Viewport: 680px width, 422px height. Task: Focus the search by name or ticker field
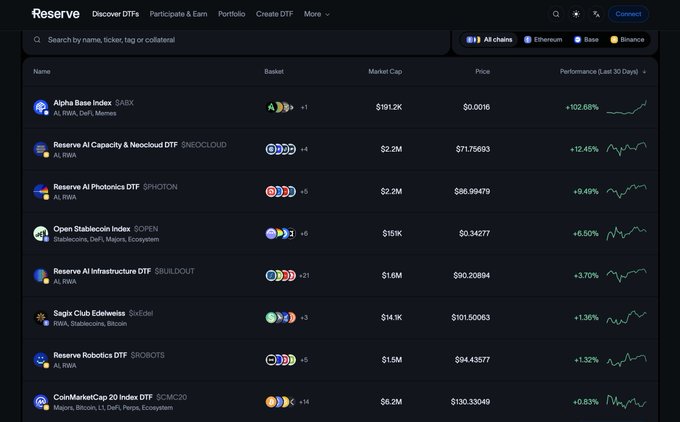click(236, 40)
